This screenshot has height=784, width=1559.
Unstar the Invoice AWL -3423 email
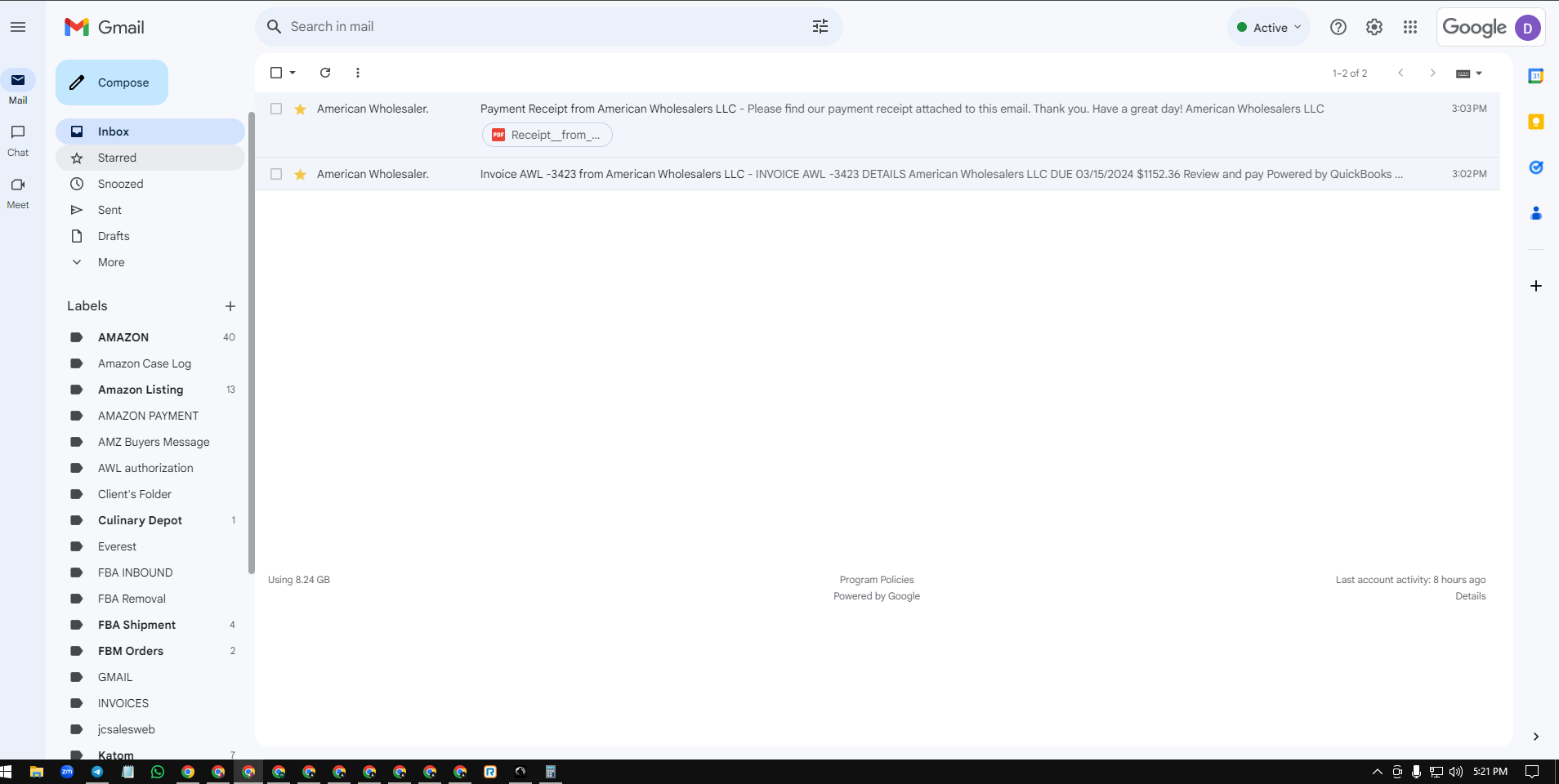pyautogui.click(x=301, y=174)
